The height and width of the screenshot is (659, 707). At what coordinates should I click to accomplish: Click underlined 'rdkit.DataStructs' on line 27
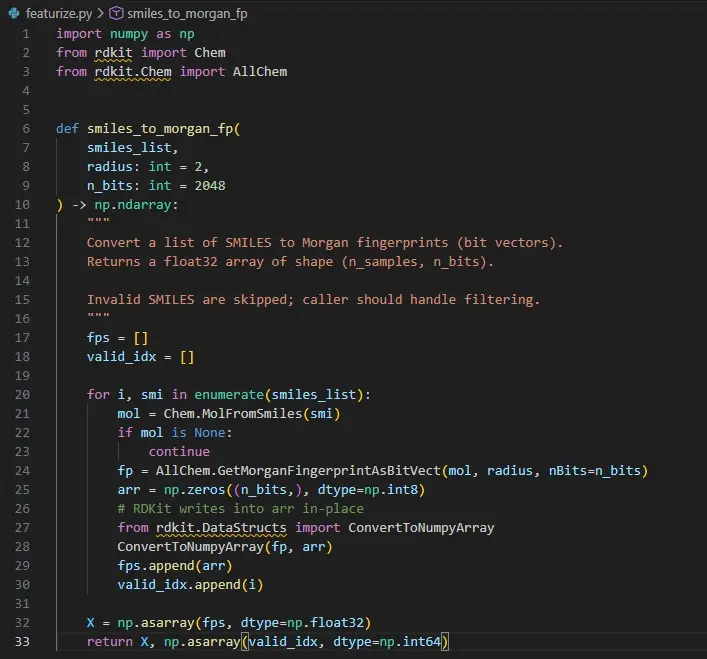pyautogui.click(x=221, y=527)
